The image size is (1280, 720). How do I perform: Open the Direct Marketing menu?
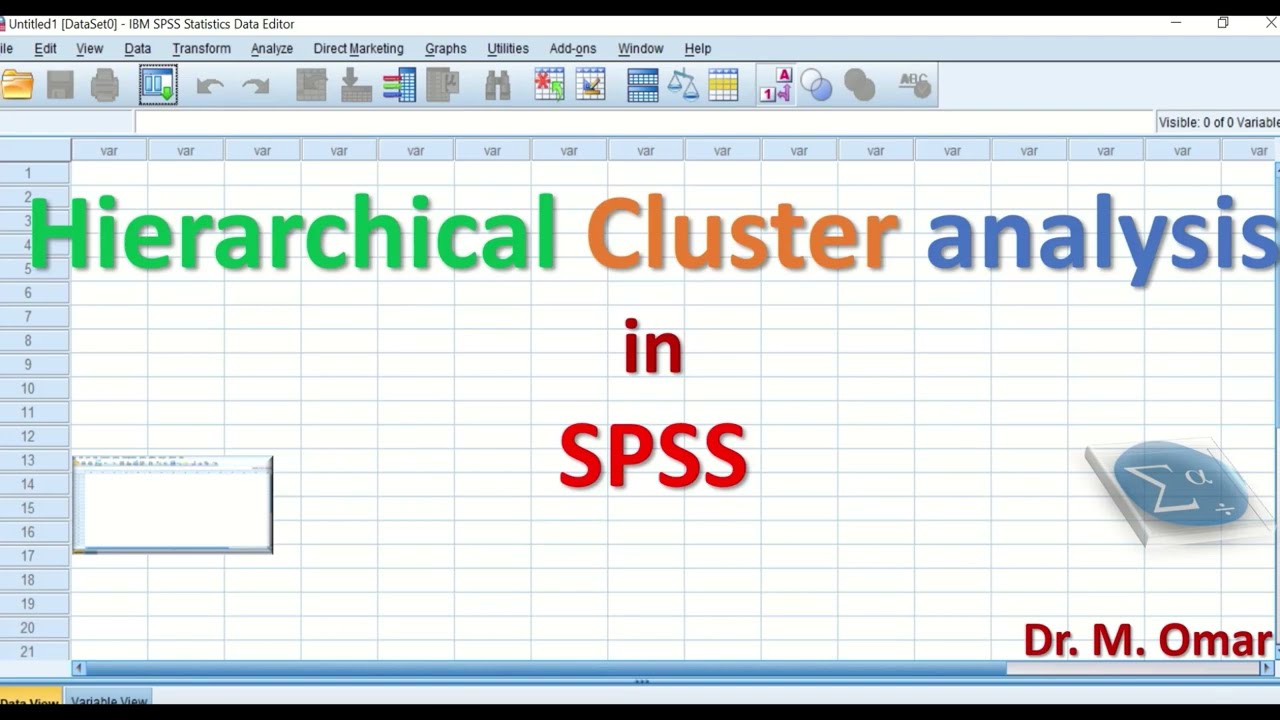click(x=358, y=48)
